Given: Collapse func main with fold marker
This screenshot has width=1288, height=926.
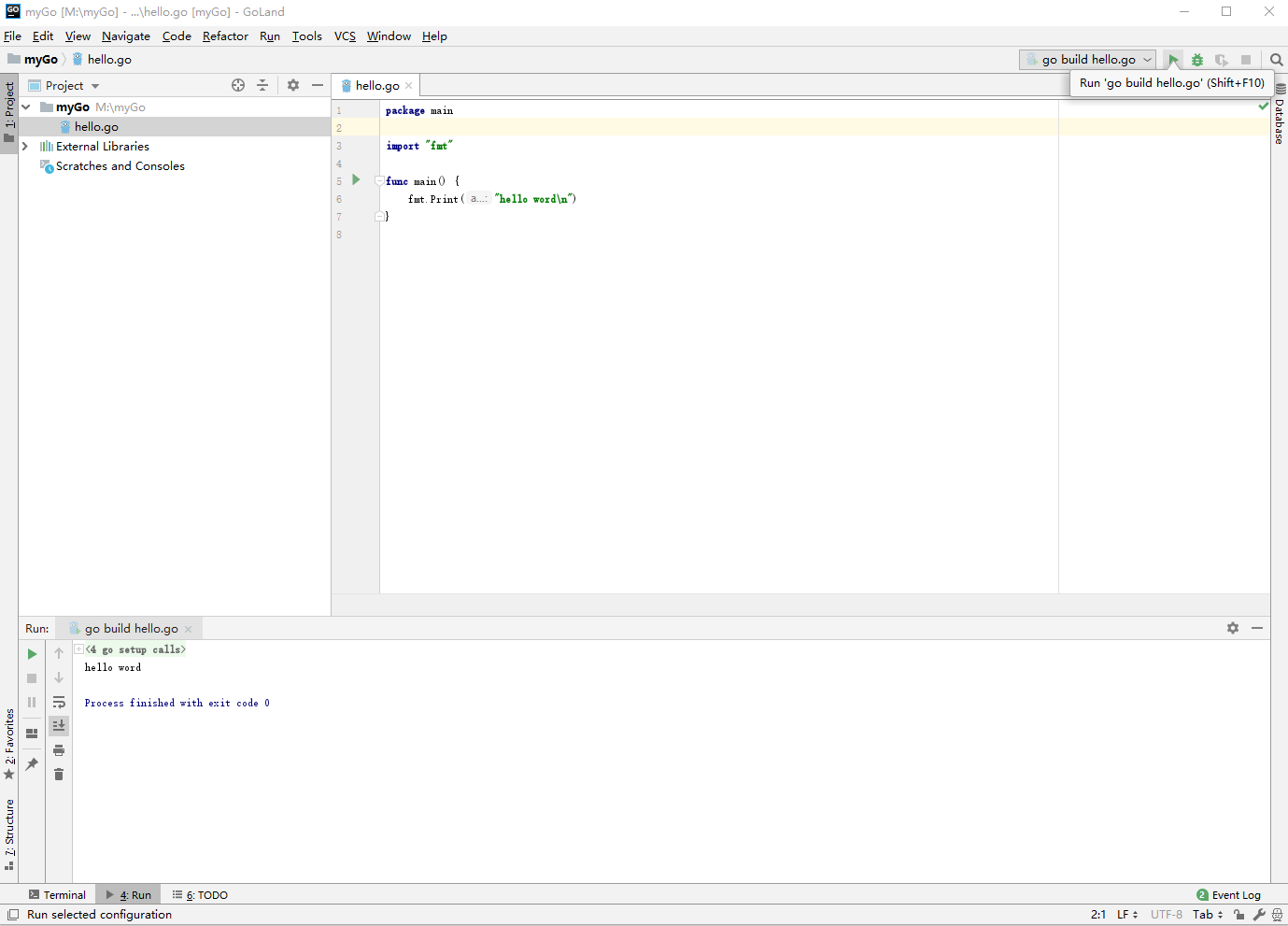Looking at the screenshot, I should (x=379, y=180).
